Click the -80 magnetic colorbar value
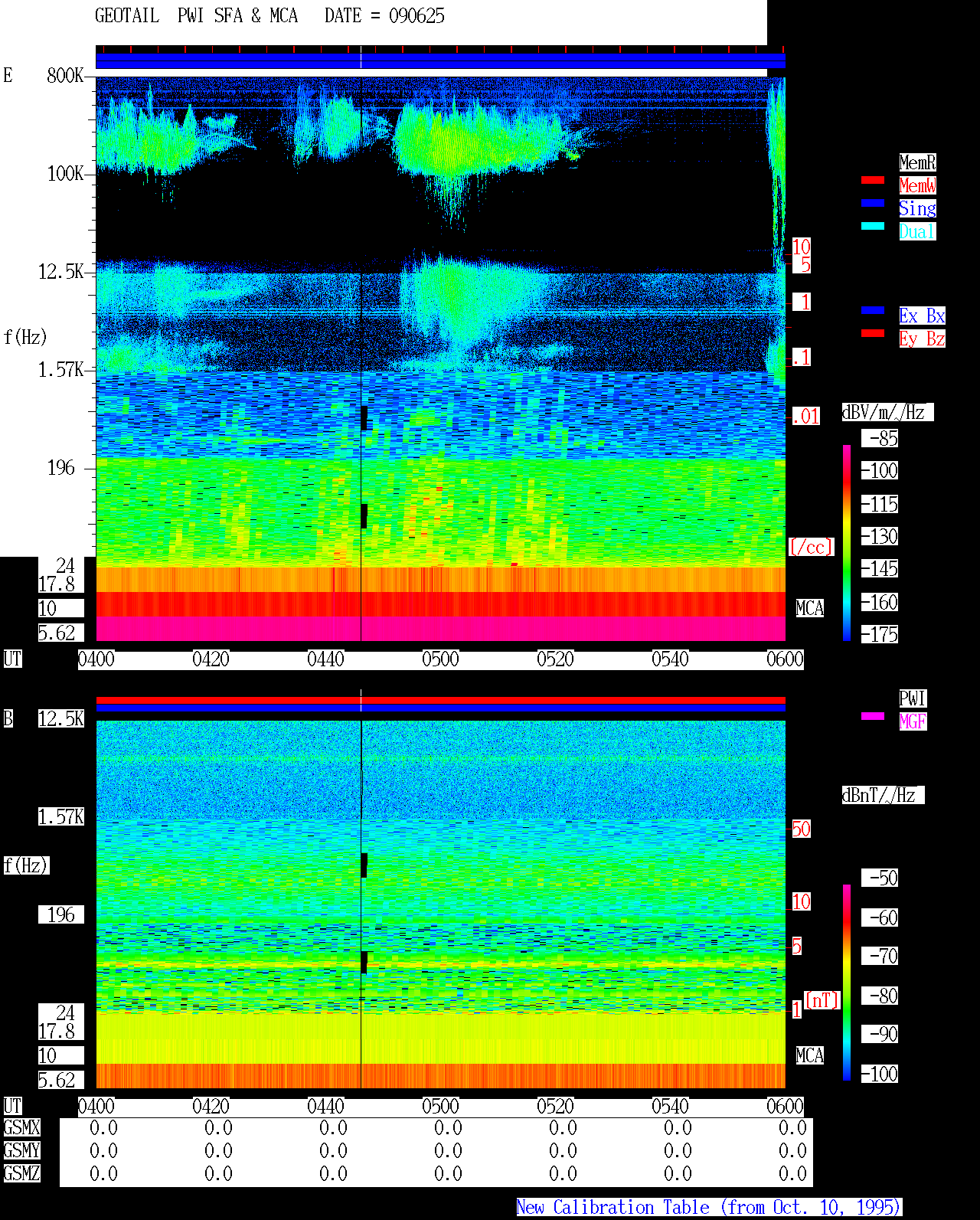Screen dimensions: 980x1220 pos(880,996)
